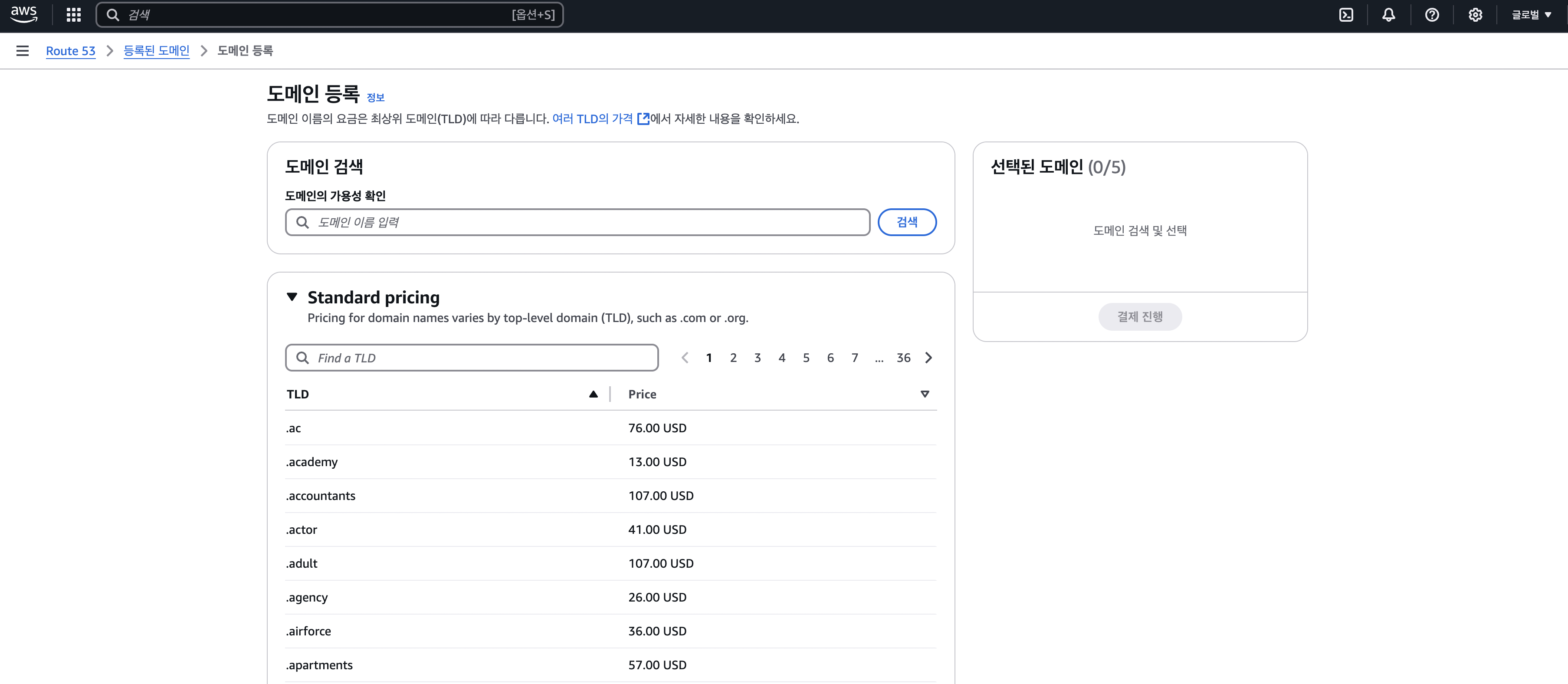The height and width of the screenshot is (684, 1568).
Task: Click the 26.00 USD price cell
Action: 657,598
